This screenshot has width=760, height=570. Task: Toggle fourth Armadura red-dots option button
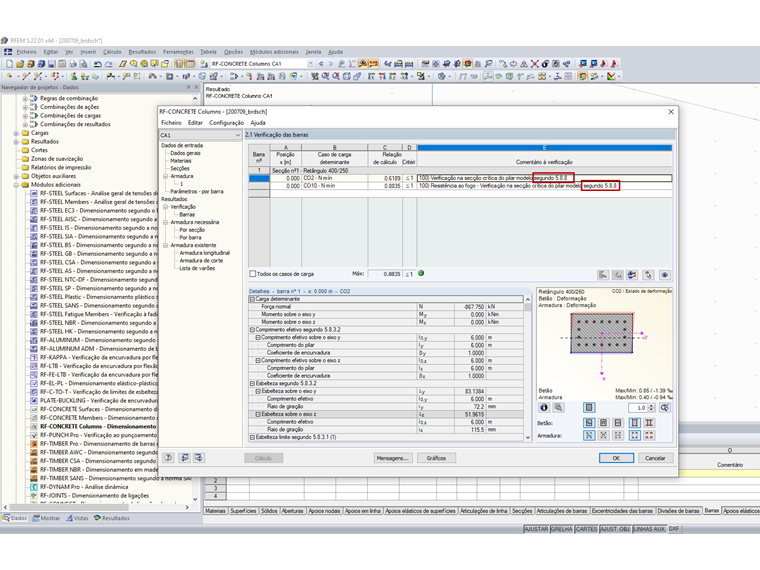(x=634, y=435)
